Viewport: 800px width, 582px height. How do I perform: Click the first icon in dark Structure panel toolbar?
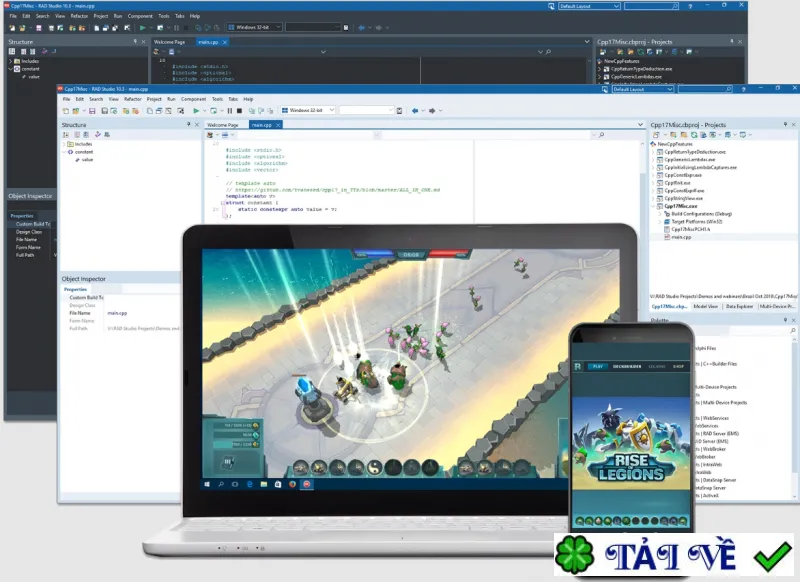coord(12,52)
